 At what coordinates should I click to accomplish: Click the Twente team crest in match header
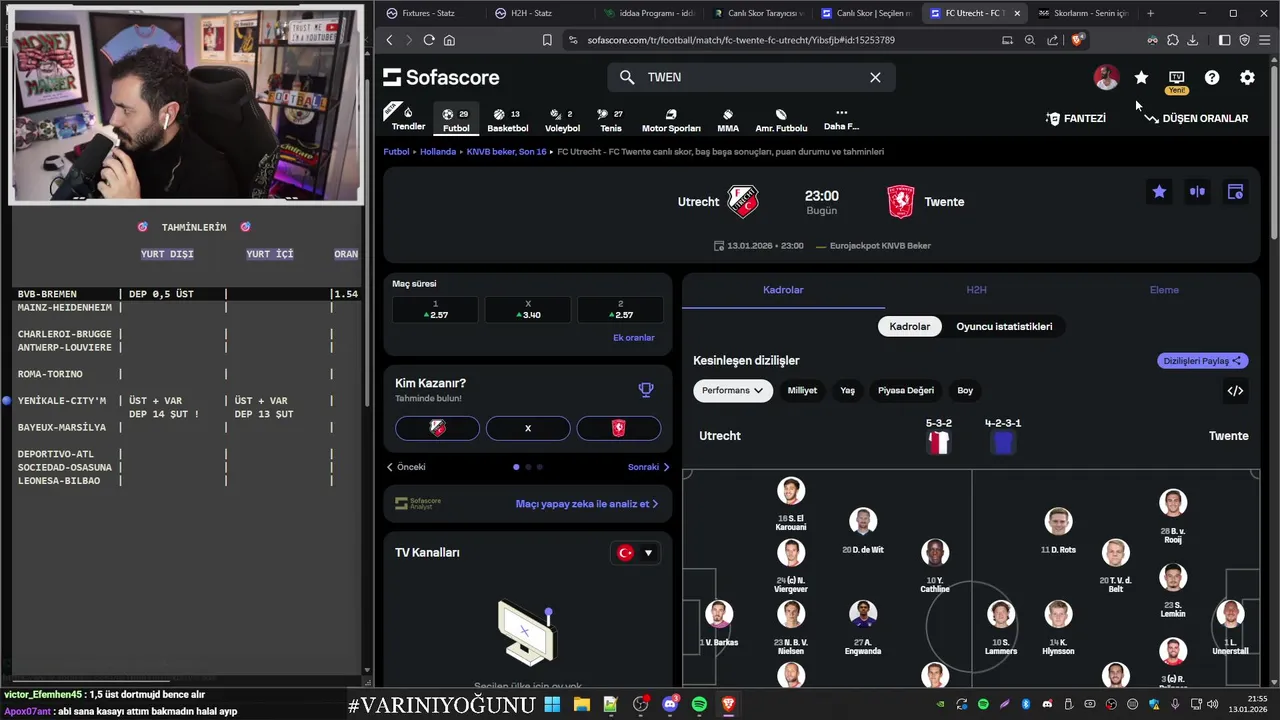coord(901,202)
